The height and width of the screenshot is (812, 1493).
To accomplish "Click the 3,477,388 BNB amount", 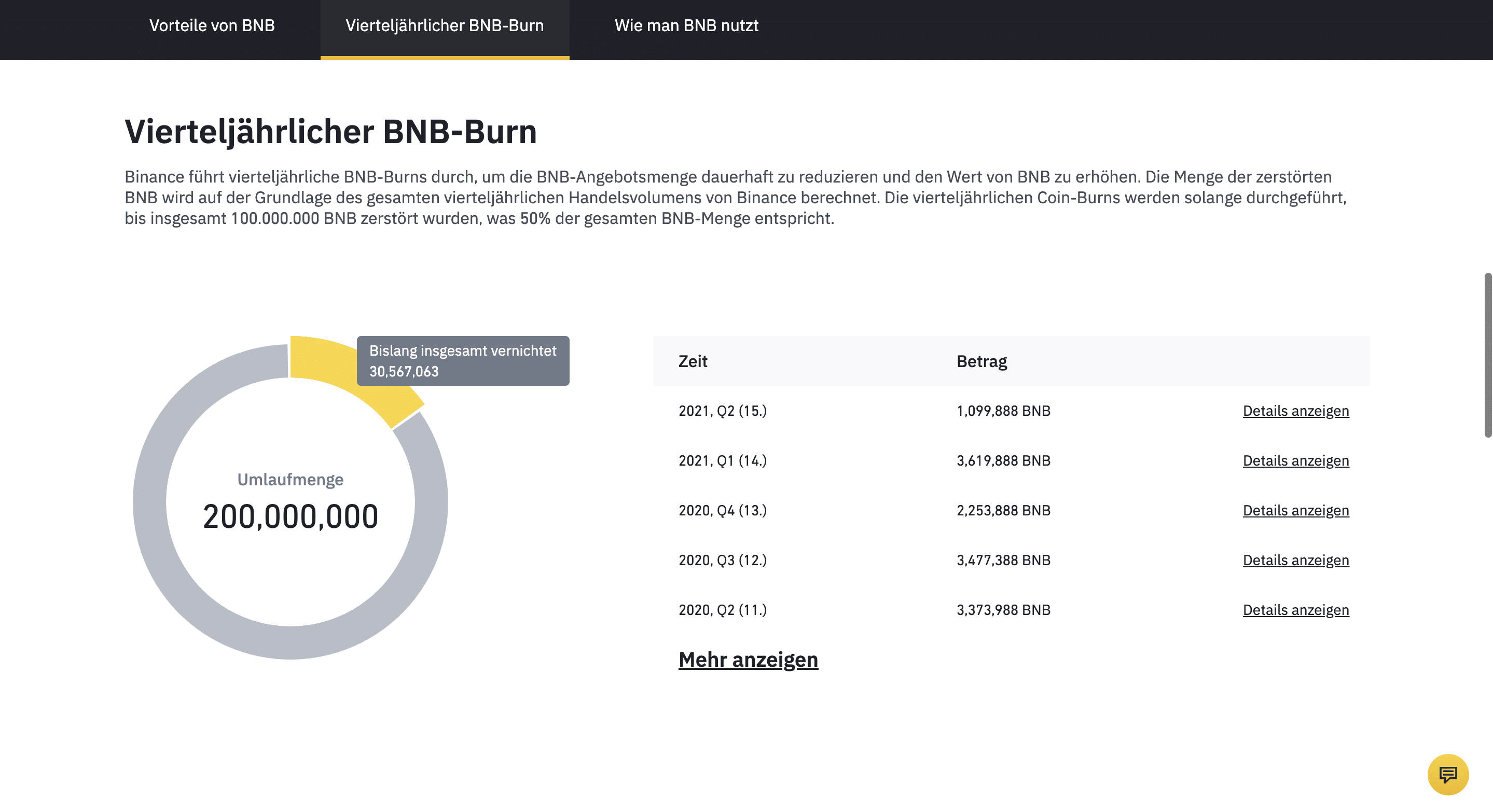I will point(1003,560).
